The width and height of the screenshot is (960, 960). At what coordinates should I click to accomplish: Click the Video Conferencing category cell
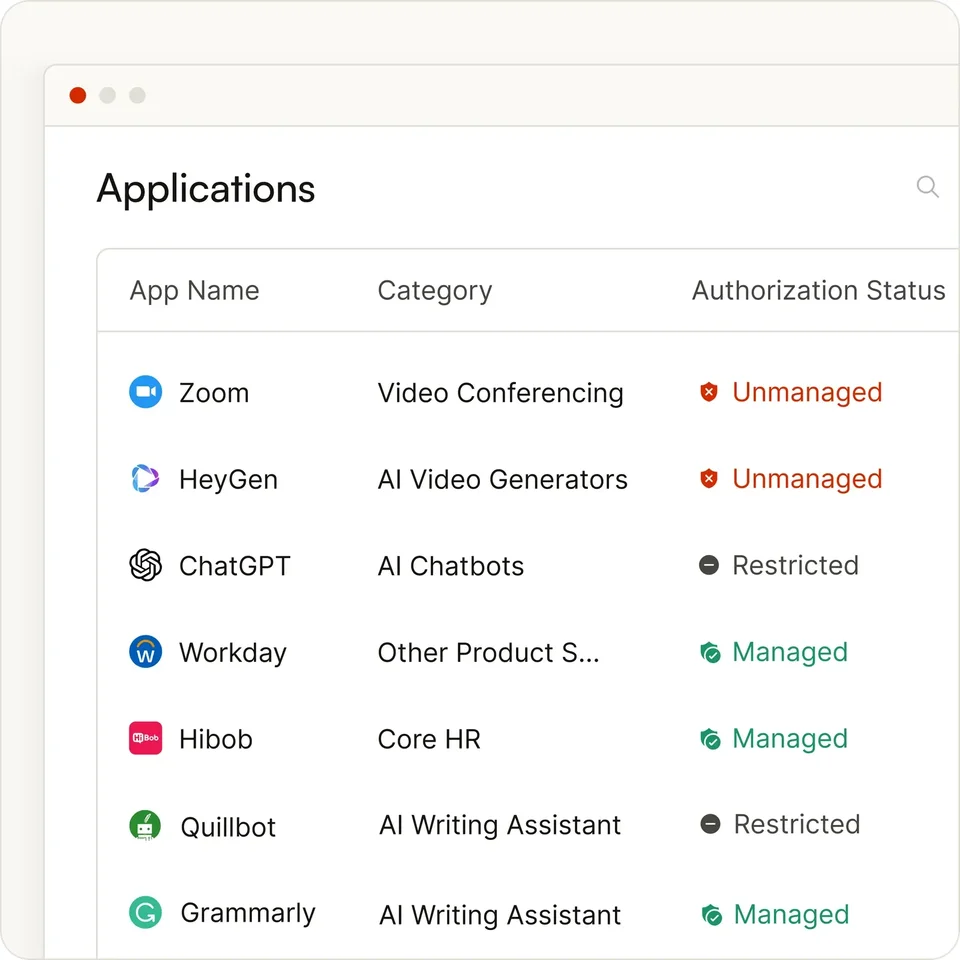(500, 393)
